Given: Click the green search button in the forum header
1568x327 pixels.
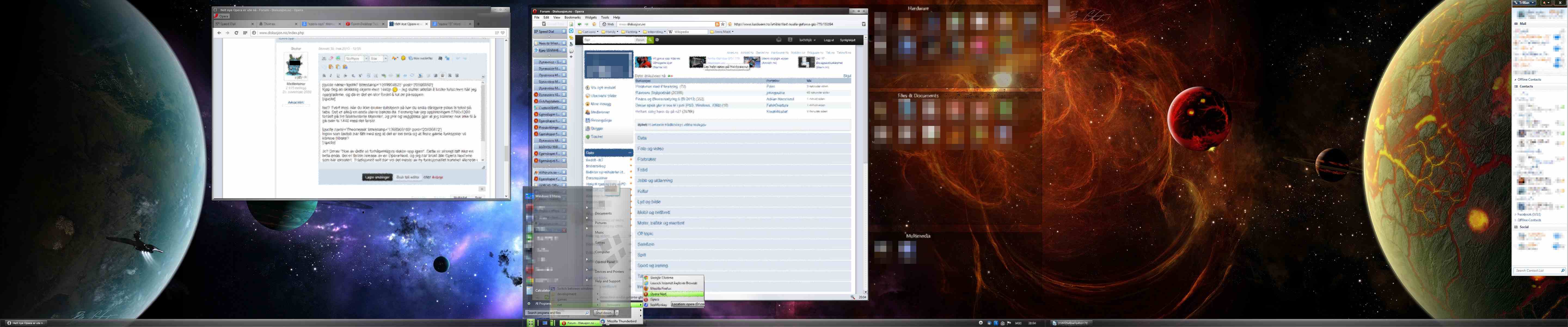Looking at the screenshot, I should [650, 40].
